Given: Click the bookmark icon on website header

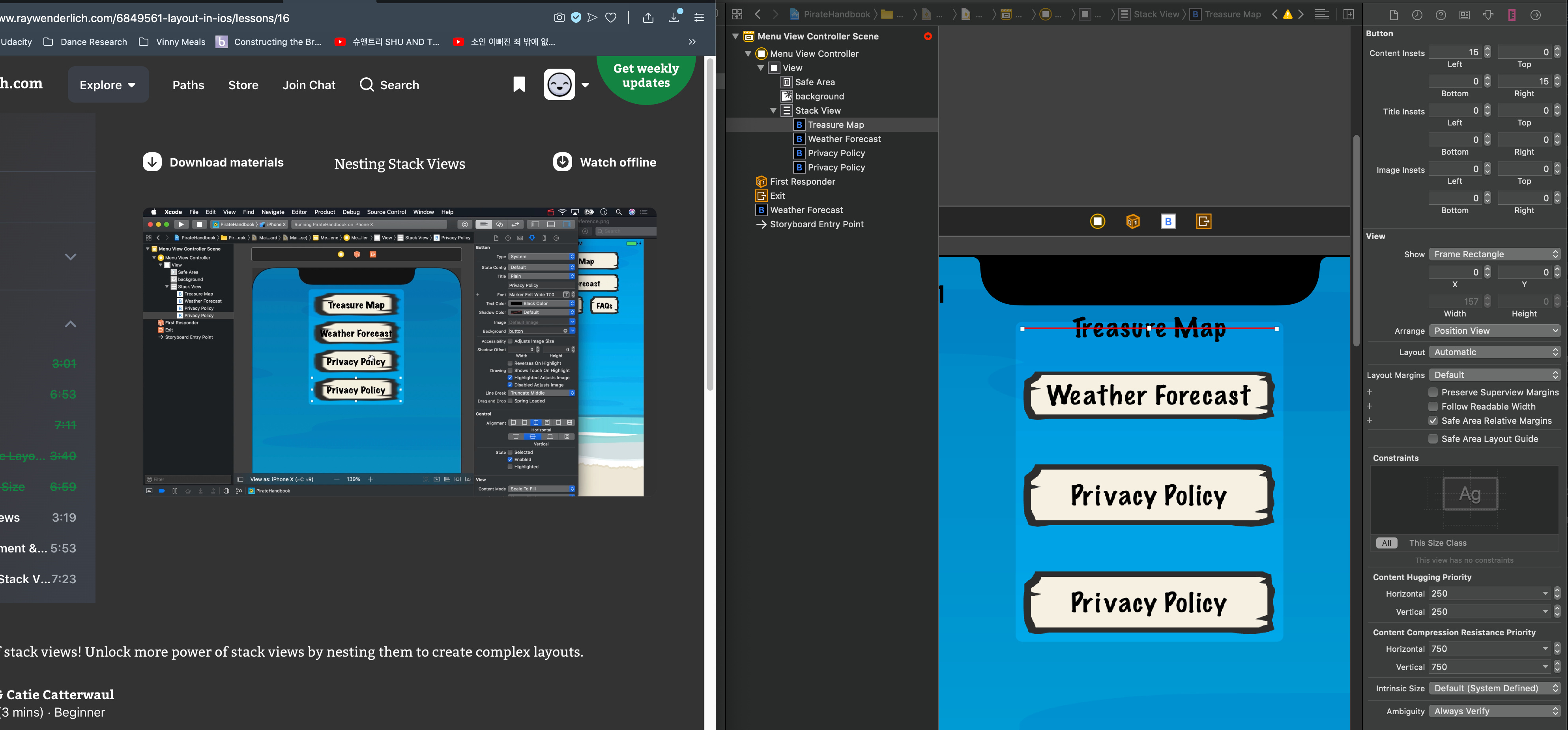Looking at the screenshot, I should coord(518,84).
